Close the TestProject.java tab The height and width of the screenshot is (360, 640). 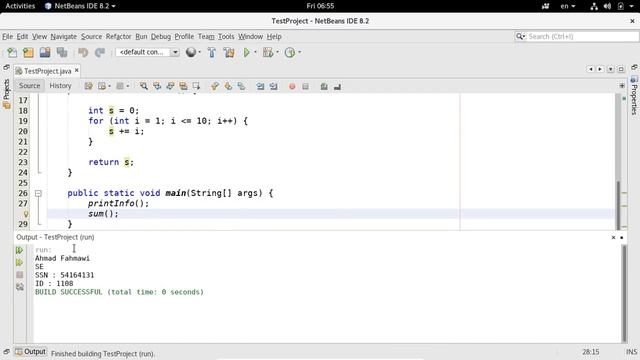click(76, 71)
